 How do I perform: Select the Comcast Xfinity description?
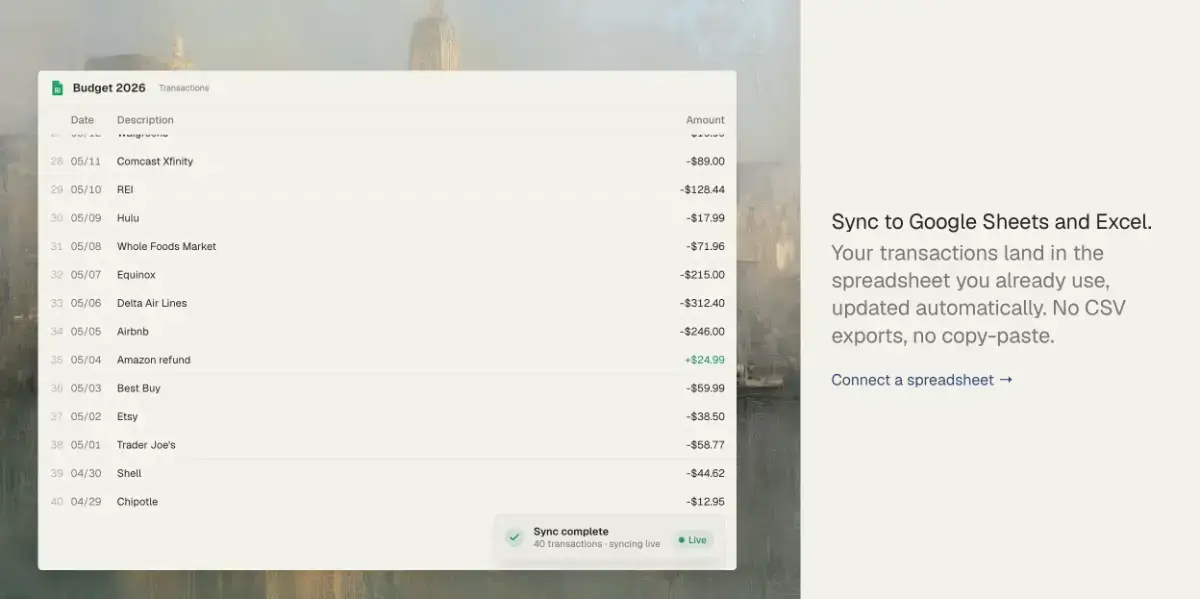tap(155, 161)
